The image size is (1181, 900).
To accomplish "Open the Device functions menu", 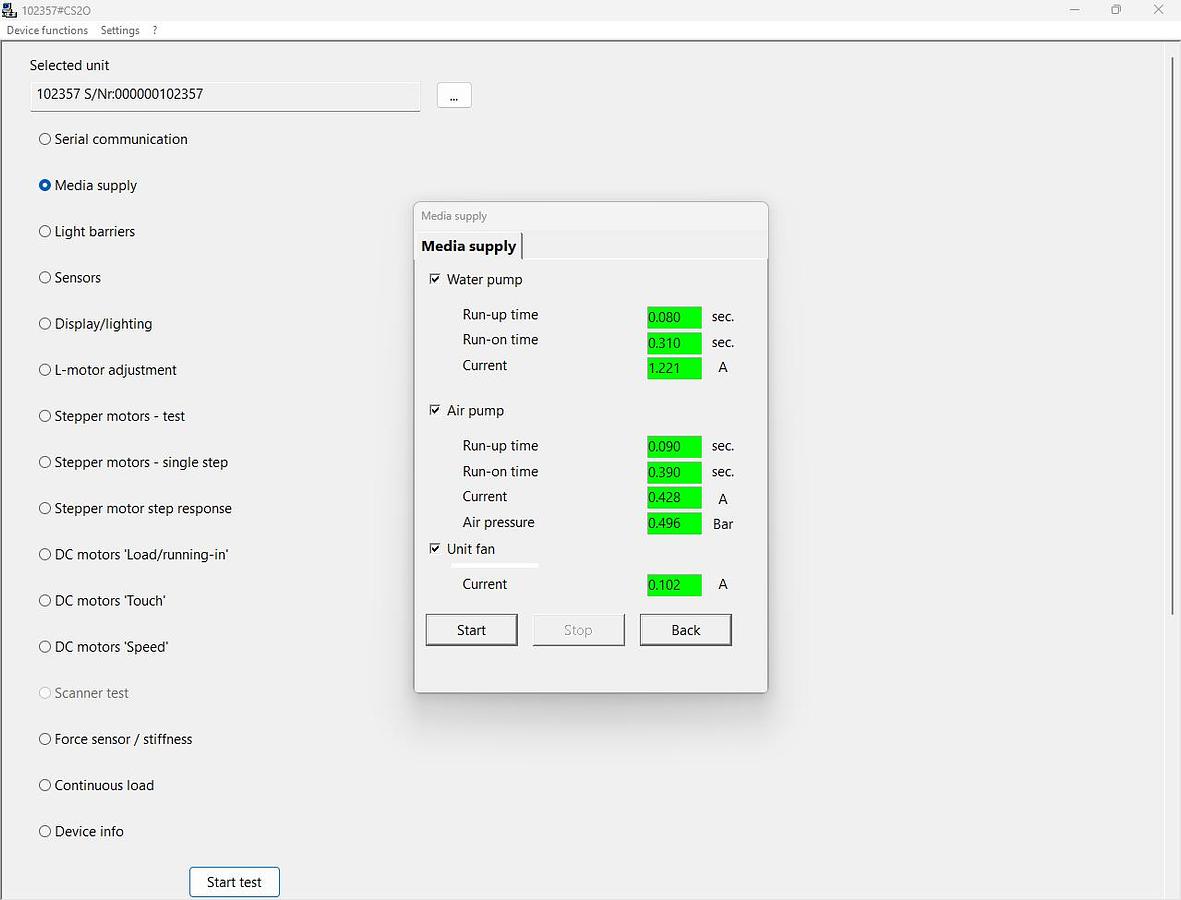I will [x=47, y=30].
